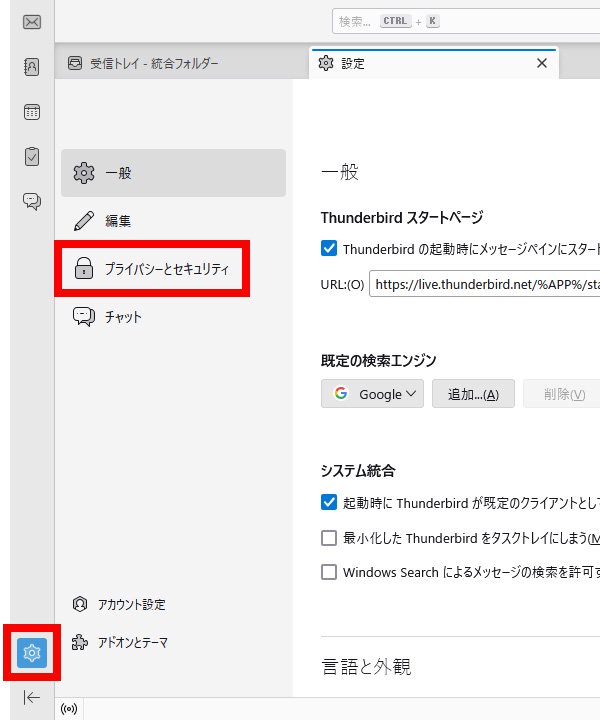Image resolution: width=600 pixels, height=720 pixels.
Task: Close the 設定 tab
Action: pos(542,63)
